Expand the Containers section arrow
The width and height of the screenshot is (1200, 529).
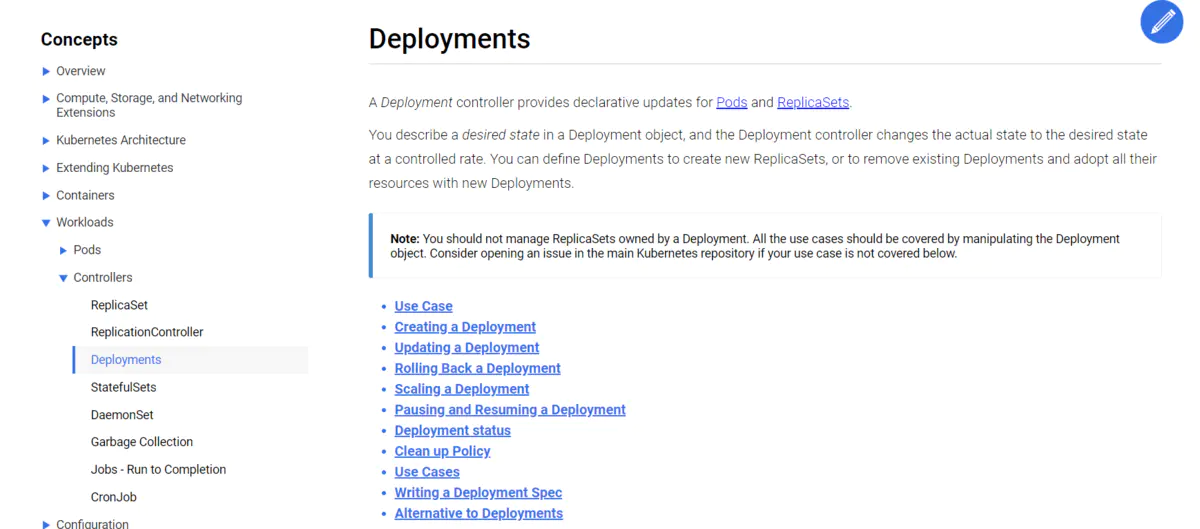[x=46, y=196]
